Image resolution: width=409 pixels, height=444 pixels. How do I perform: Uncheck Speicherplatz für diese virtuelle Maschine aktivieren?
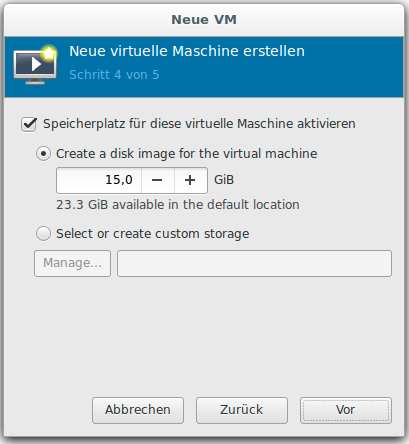pyautogui.click(x=29, y=124)
